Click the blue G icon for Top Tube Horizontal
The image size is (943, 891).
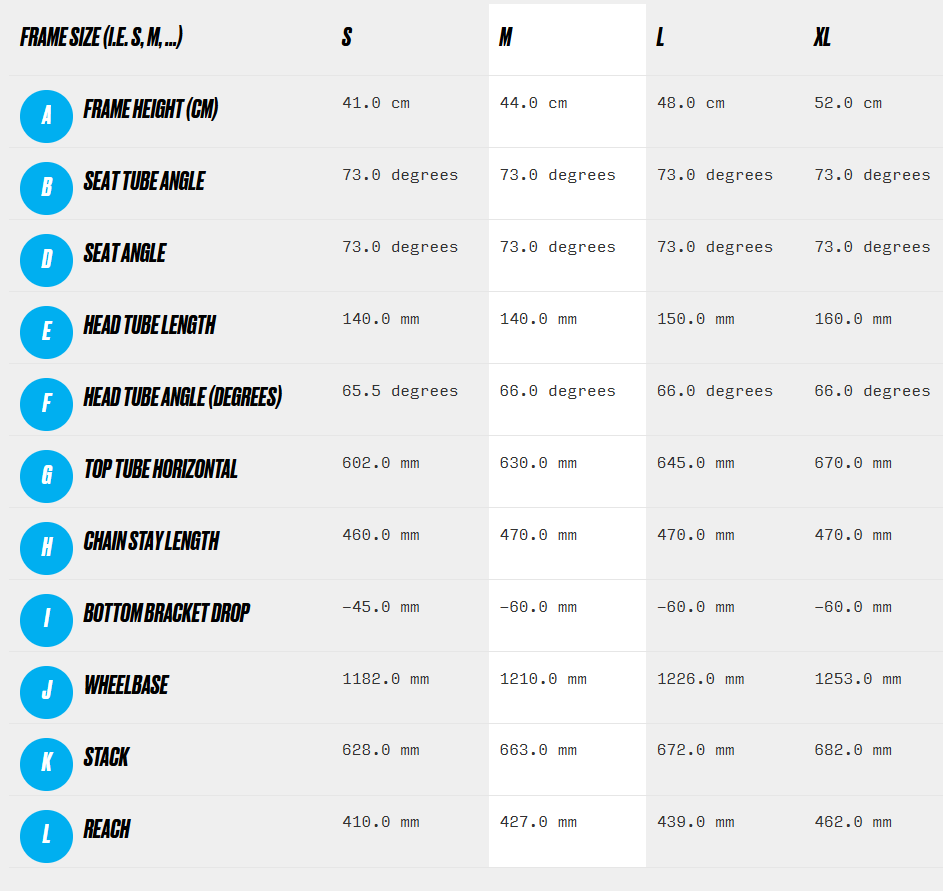46,476
